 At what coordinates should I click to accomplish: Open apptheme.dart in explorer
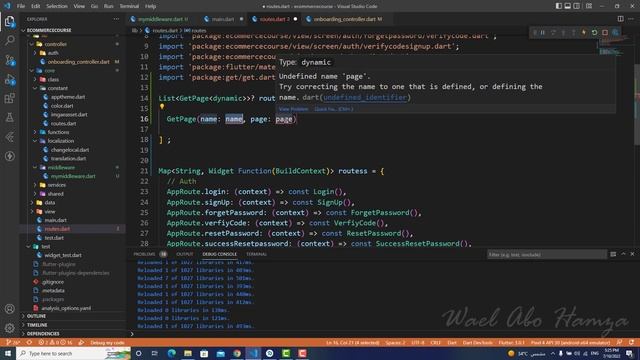tap(68, 97)
